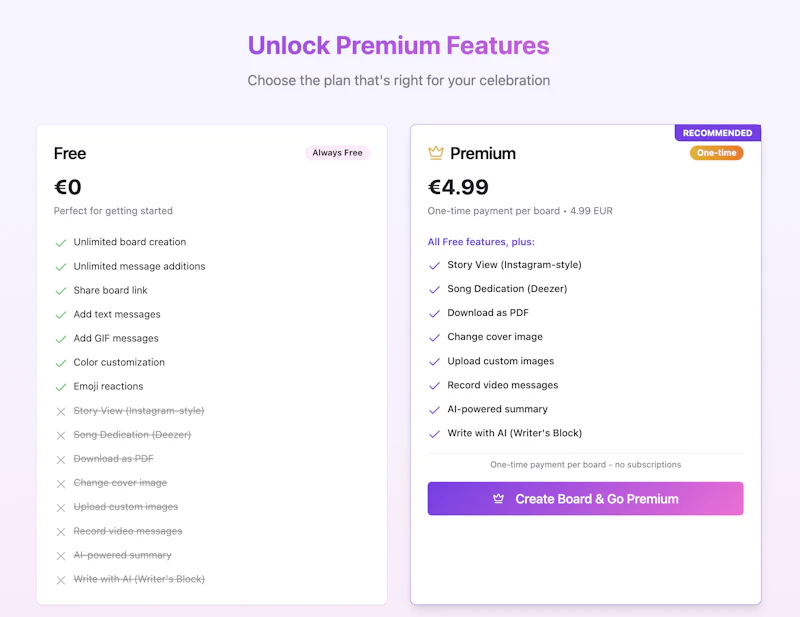Click the X icon beside Record video messages in the Free plan

pos(61,531)
